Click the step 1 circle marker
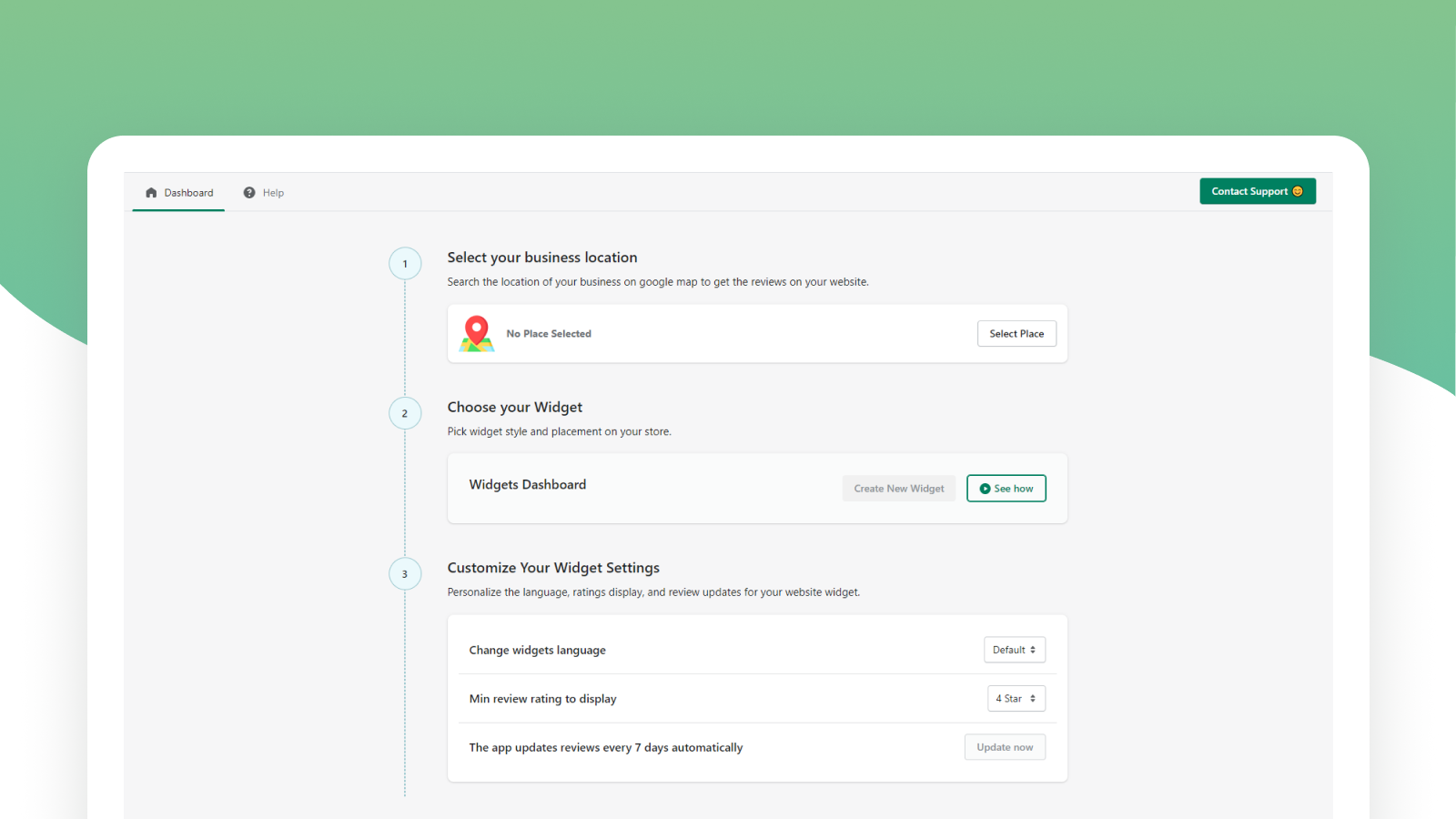 405,264
